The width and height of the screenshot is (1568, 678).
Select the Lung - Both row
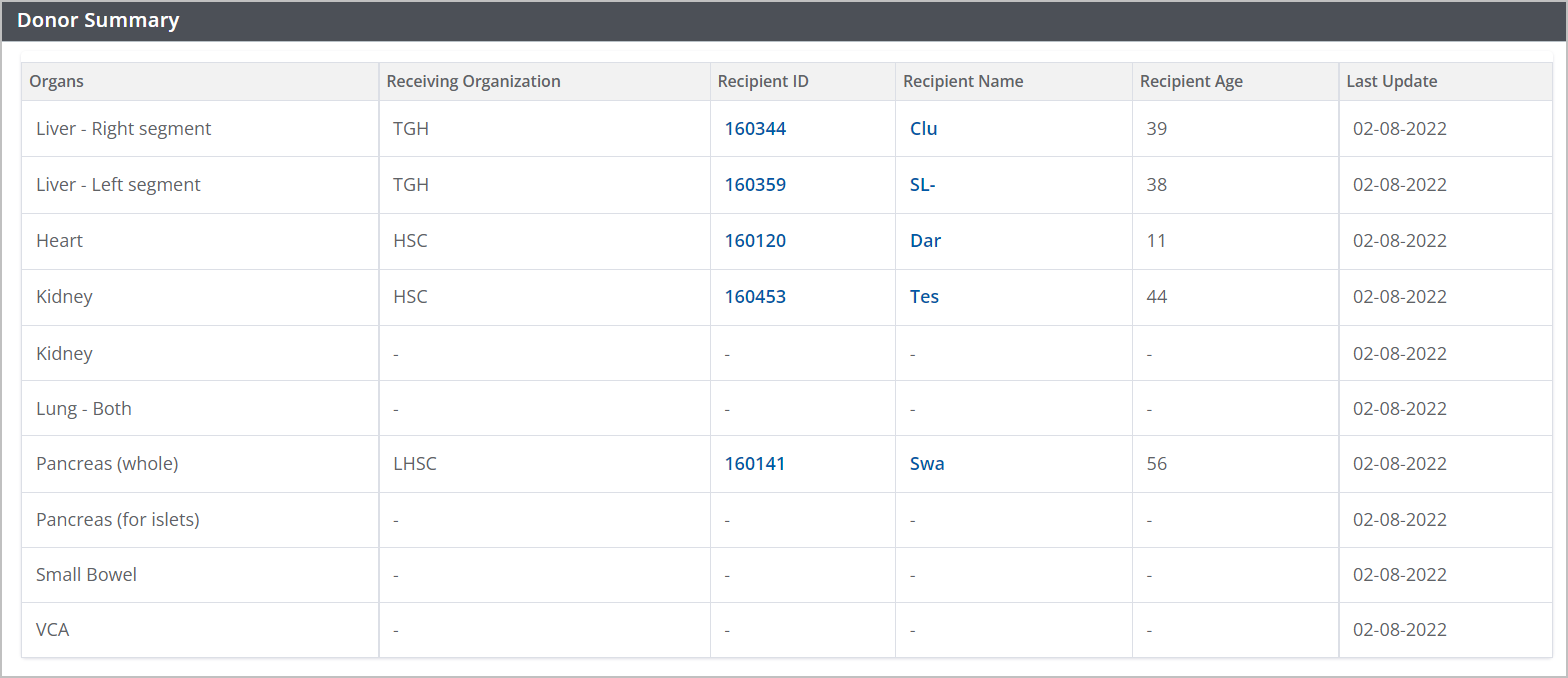(84, 409)
